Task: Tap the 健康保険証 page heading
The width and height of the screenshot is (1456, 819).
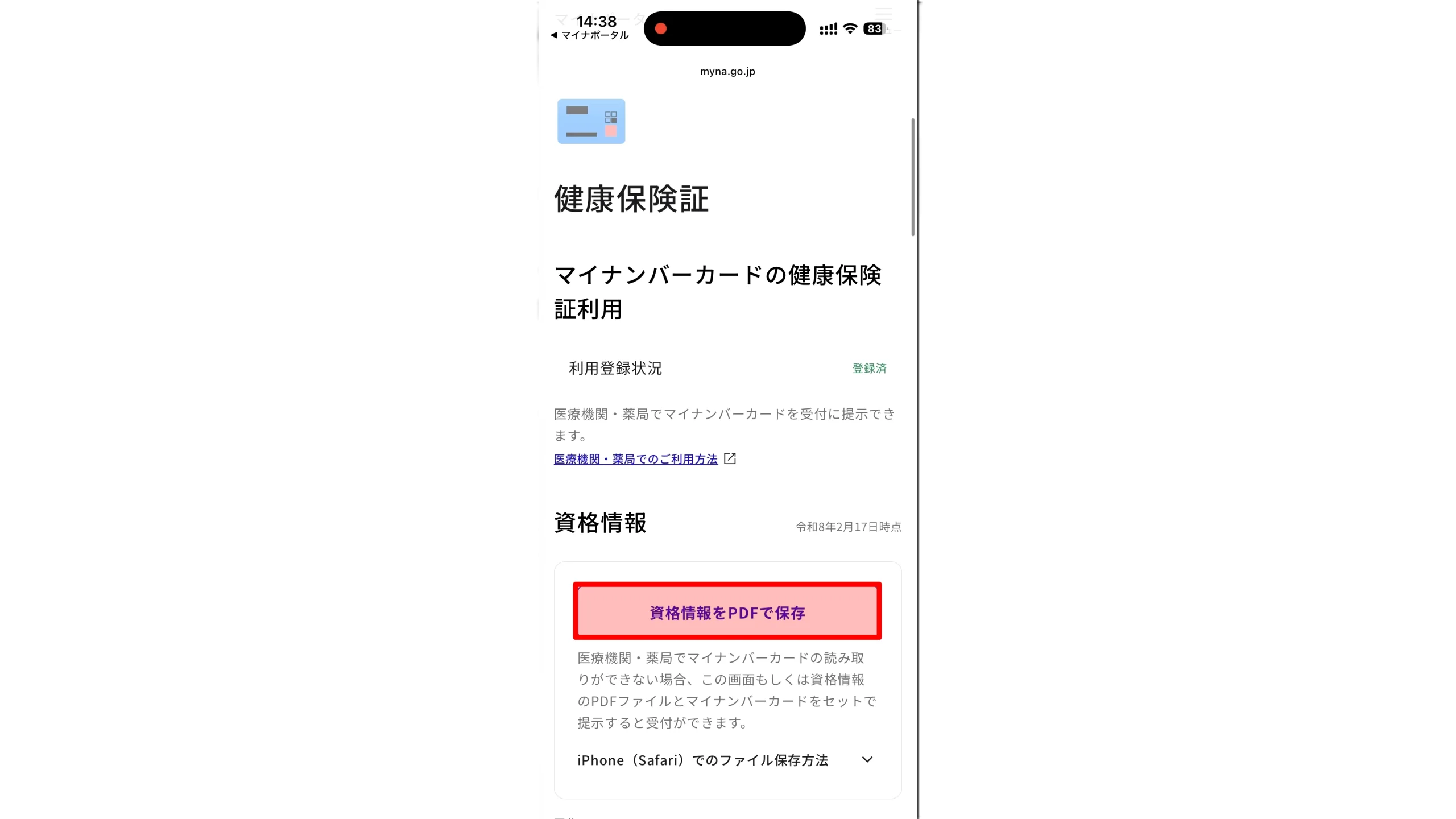Action: coord(631,199)
